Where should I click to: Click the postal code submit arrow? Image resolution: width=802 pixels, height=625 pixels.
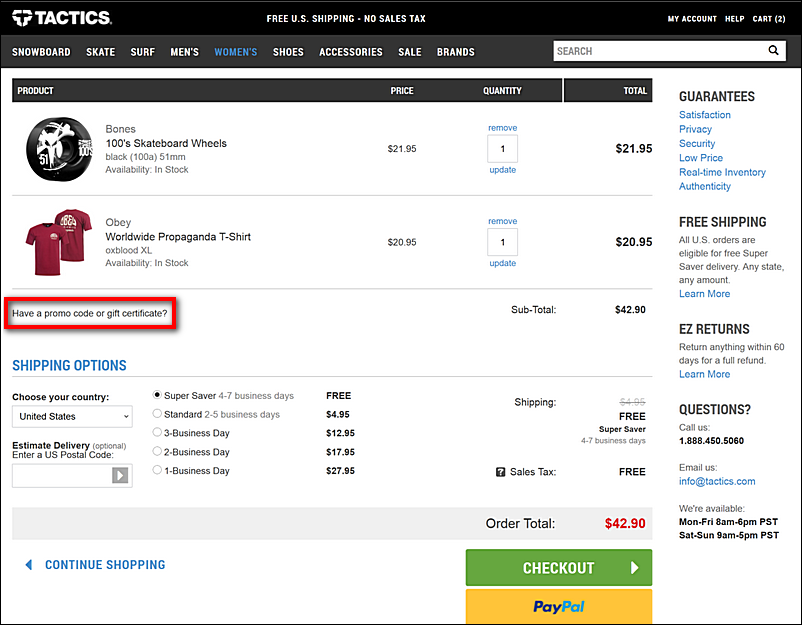coord(120,475)
